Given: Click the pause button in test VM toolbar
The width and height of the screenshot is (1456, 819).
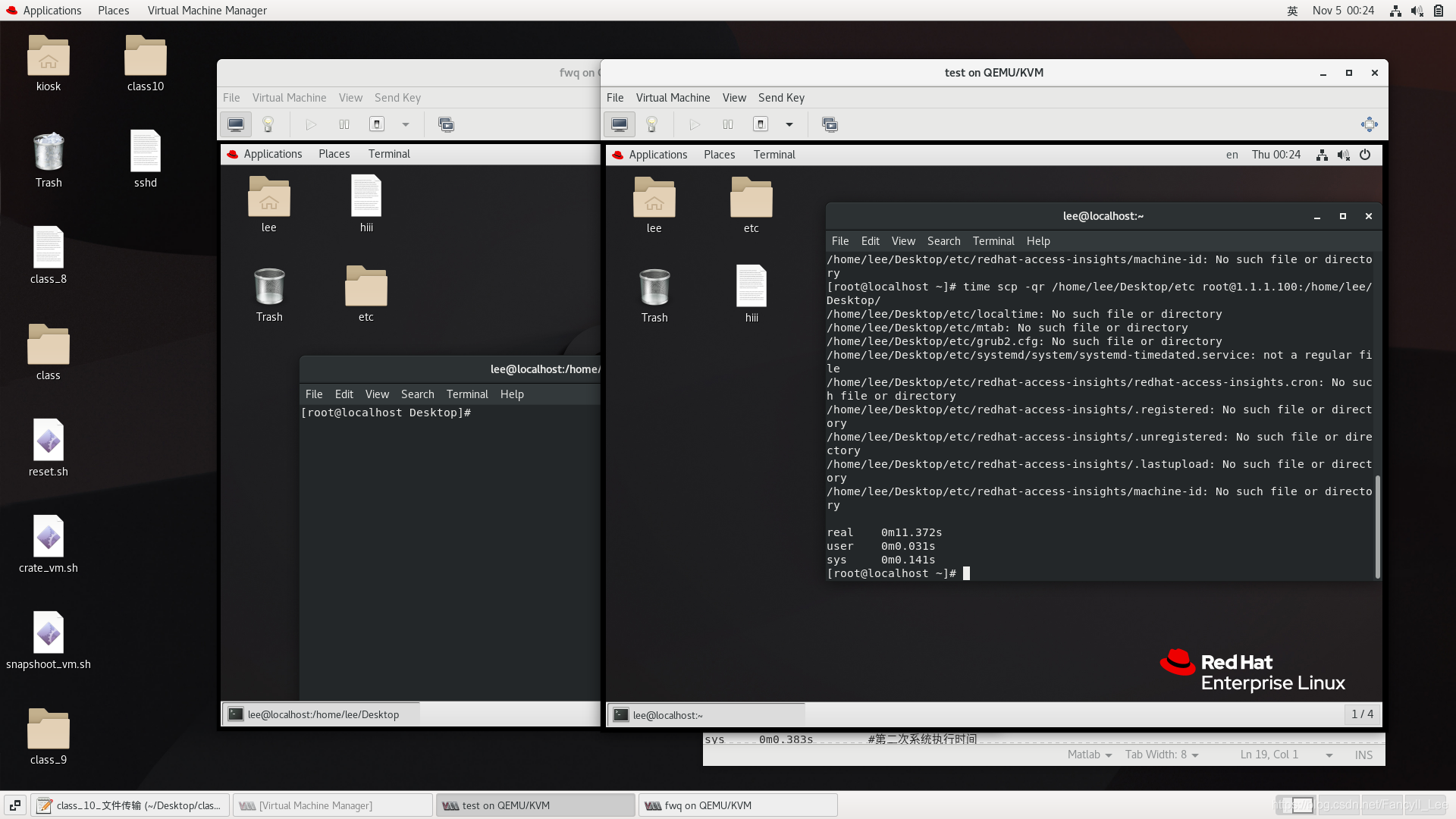Looking at the screenshot, I should tap(728, 124).
